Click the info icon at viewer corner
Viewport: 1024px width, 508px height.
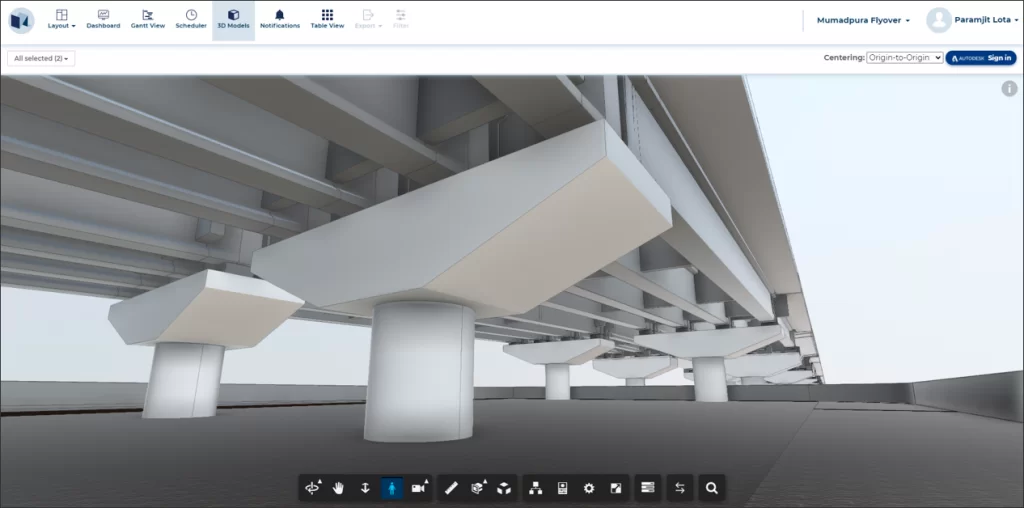1009,89
